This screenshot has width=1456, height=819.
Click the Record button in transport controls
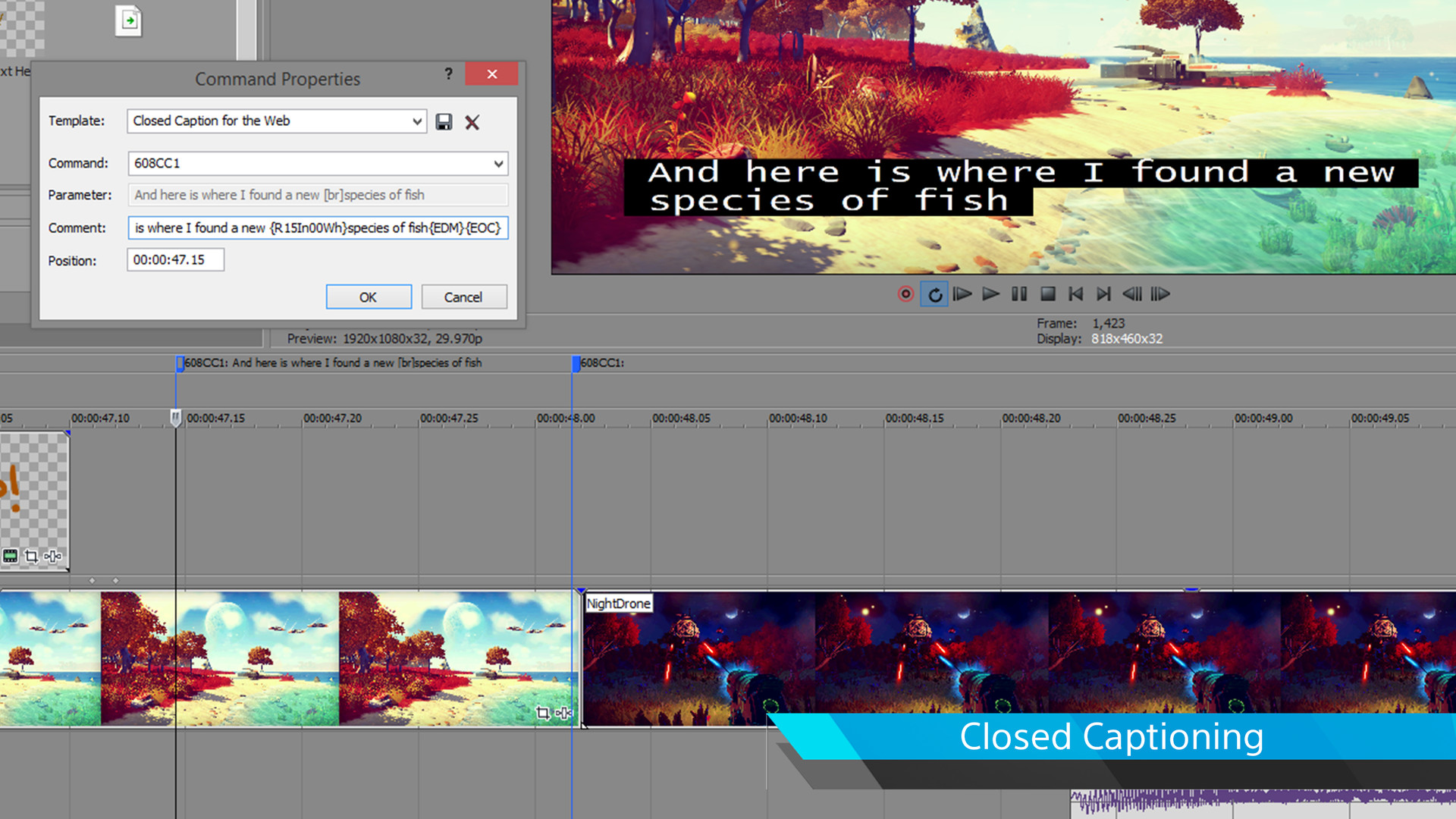(x=905, y=293)
